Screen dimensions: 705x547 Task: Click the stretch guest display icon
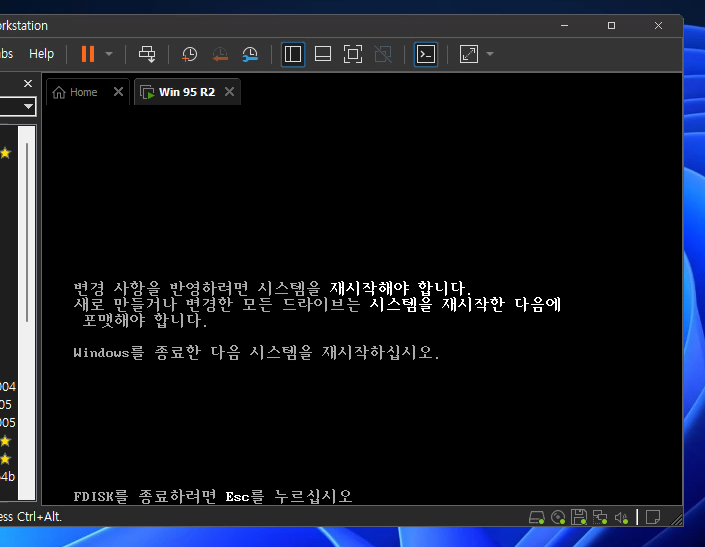tap(469, 54)
